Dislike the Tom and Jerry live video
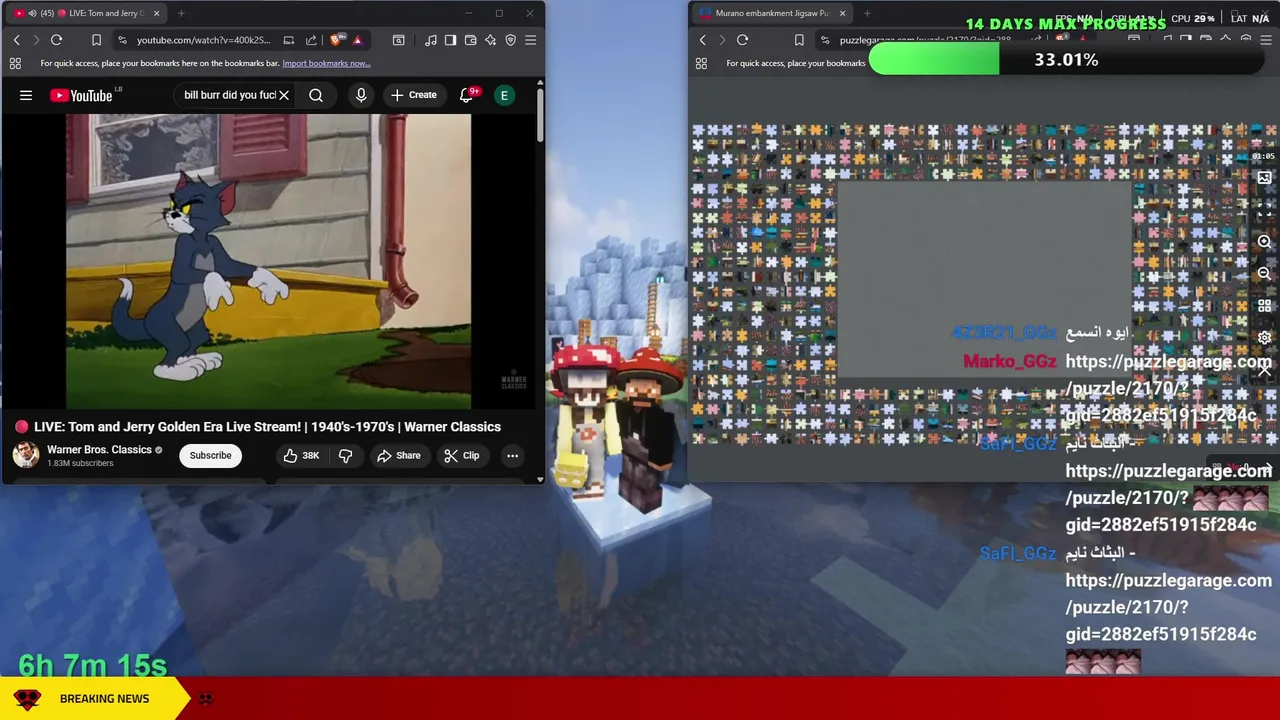The height and width of the screenshot is (720, 1280). (x=346, y=455)
